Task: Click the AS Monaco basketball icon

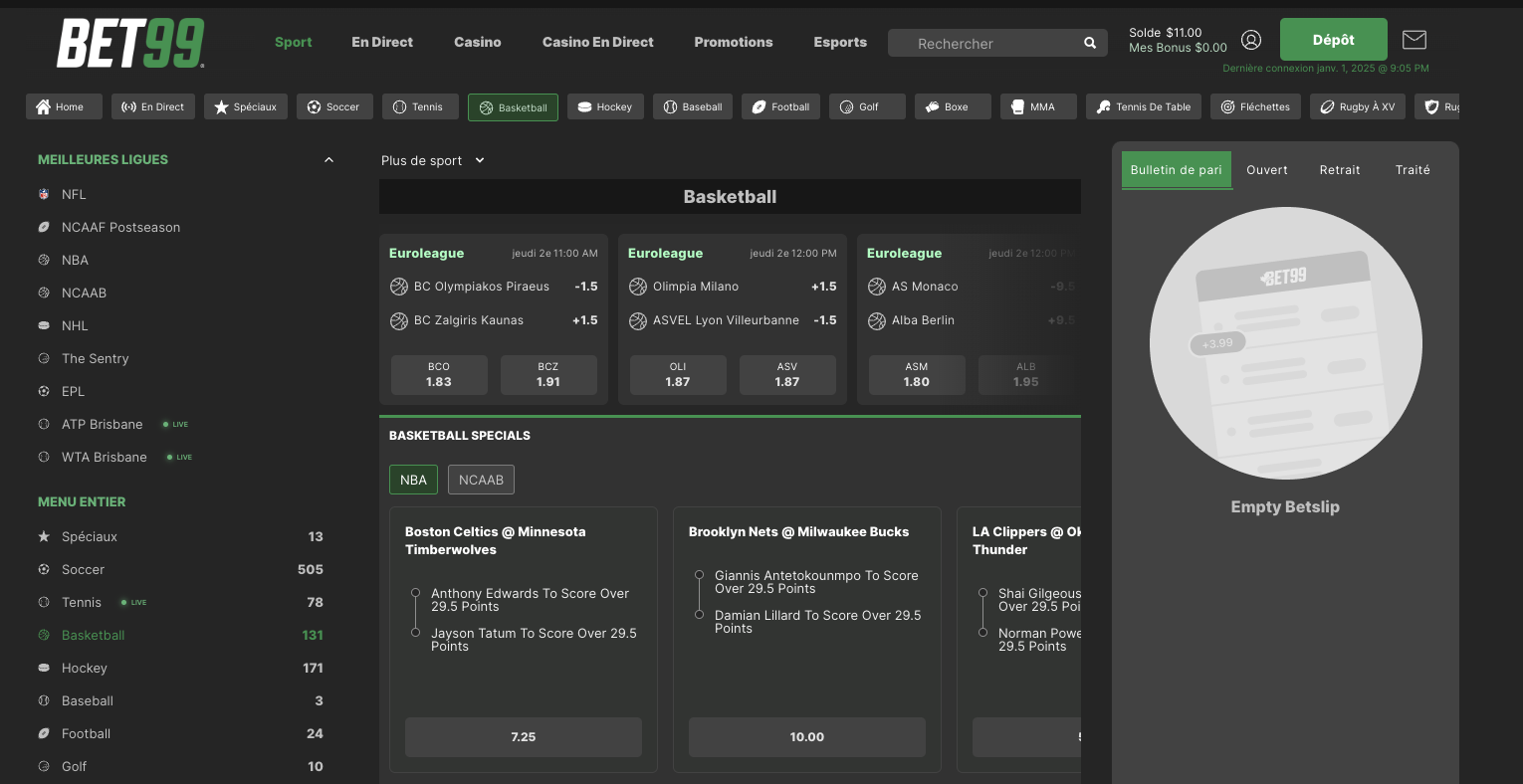Action: click(877, 287)
